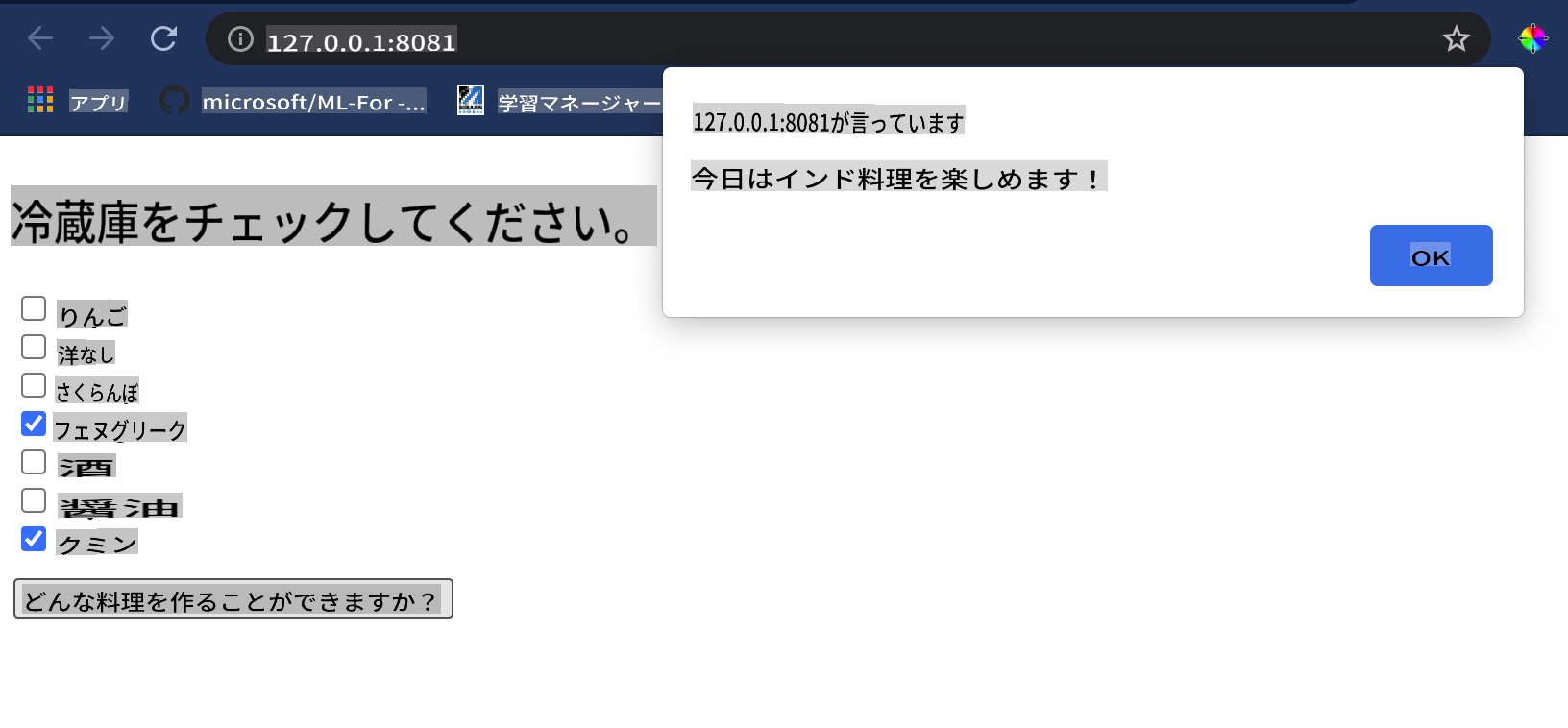Viewport: 1568px width, 728px height.
Task: Open the apps grid icon in bookmarks bar
Action: pos(40,100)
